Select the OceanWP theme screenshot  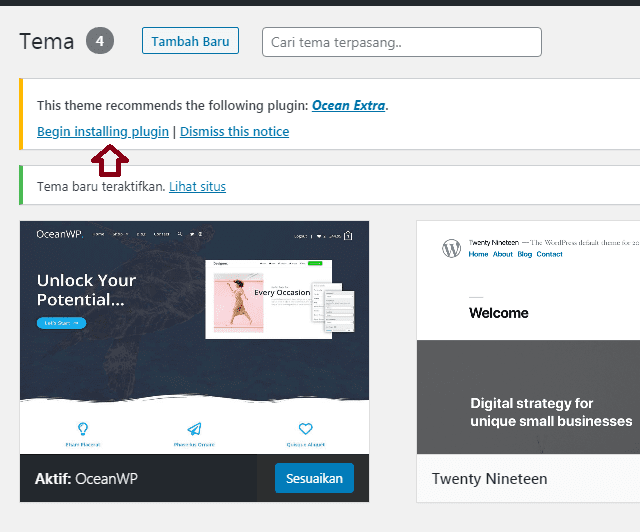coord(194,338)
